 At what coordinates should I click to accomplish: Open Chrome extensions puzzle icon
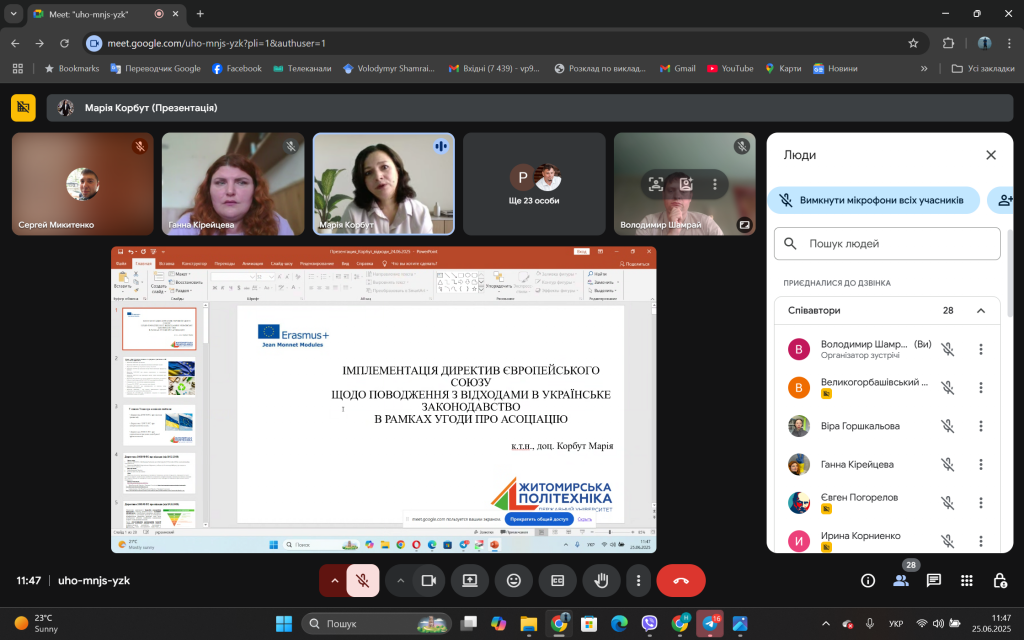tap(948, 43)
